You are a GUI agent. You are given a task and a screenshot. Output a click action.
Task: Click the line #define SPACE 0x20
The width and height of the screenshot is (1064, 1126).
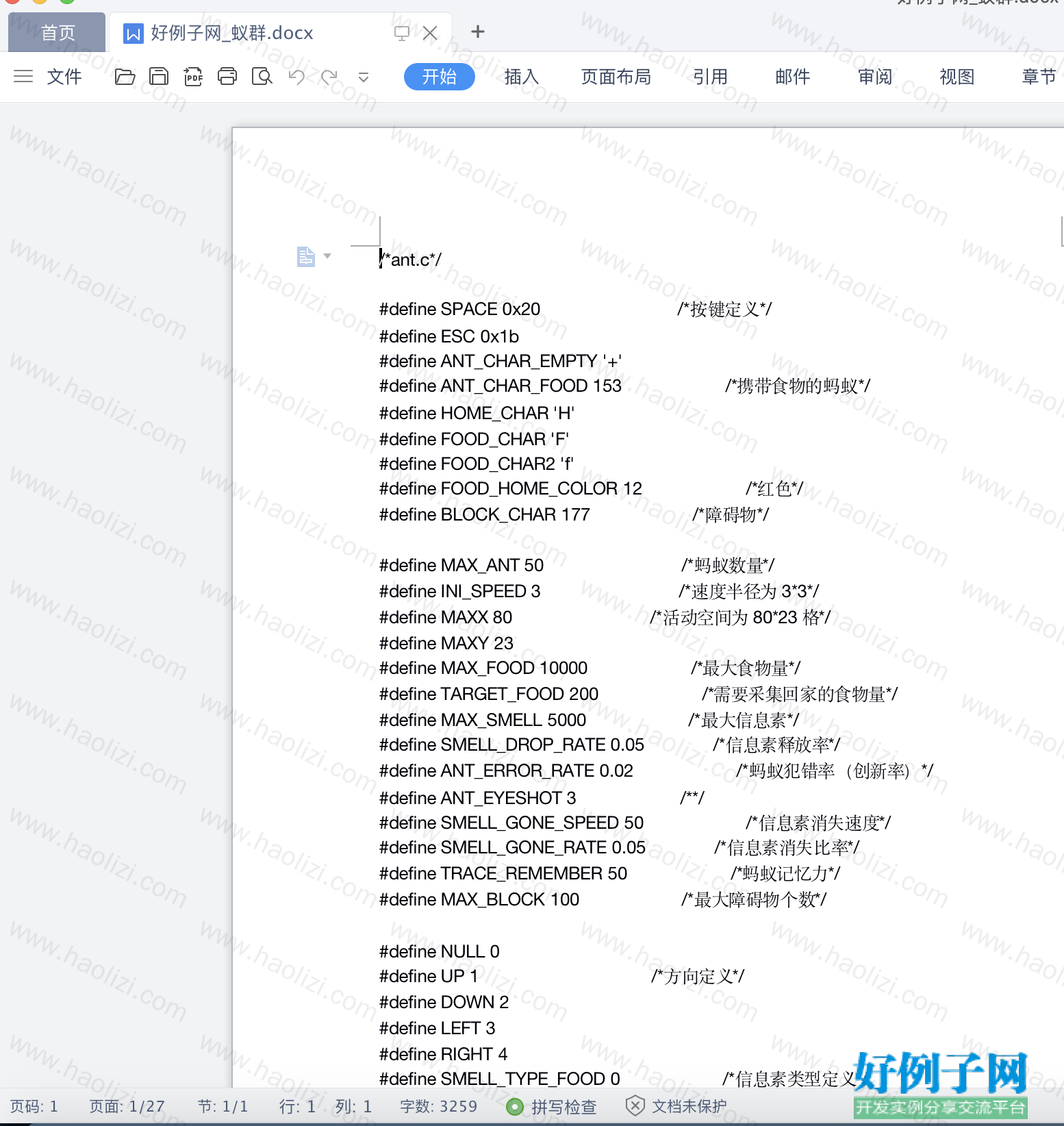tap(459, 309)
